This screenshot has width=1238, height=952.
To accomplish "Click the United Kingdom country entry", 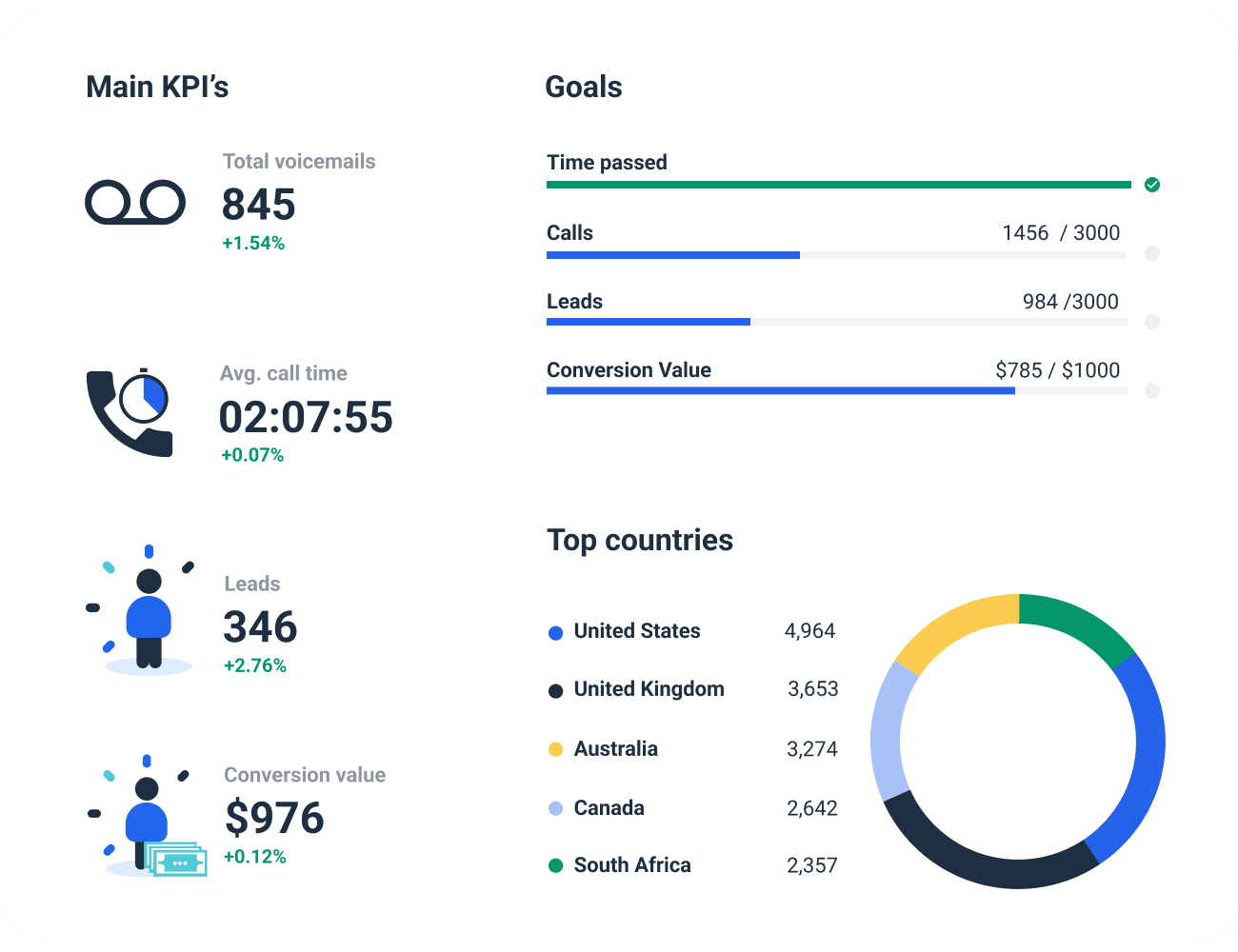I will pos(649,689).
